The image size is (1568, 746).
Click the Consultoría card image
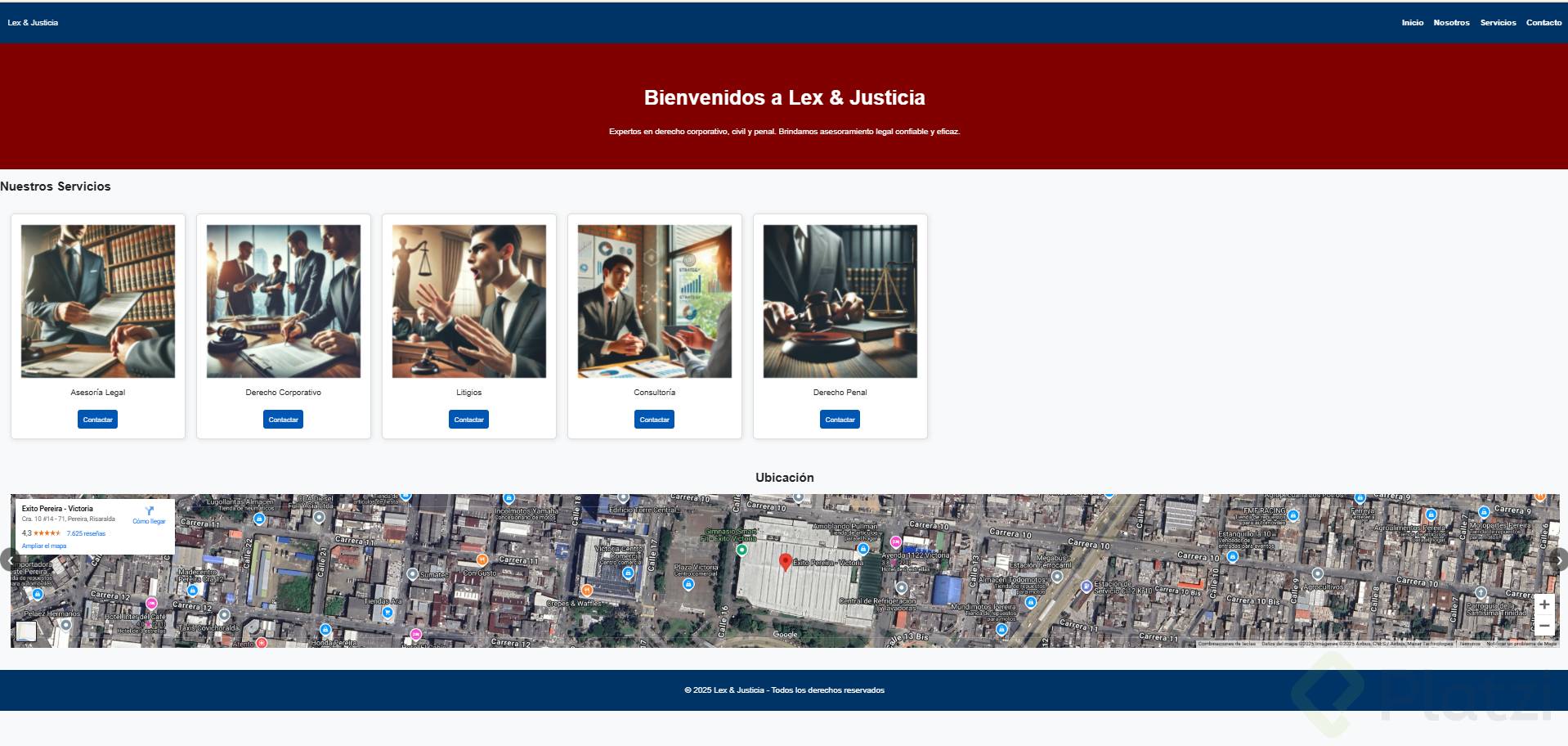click(655, 302)
